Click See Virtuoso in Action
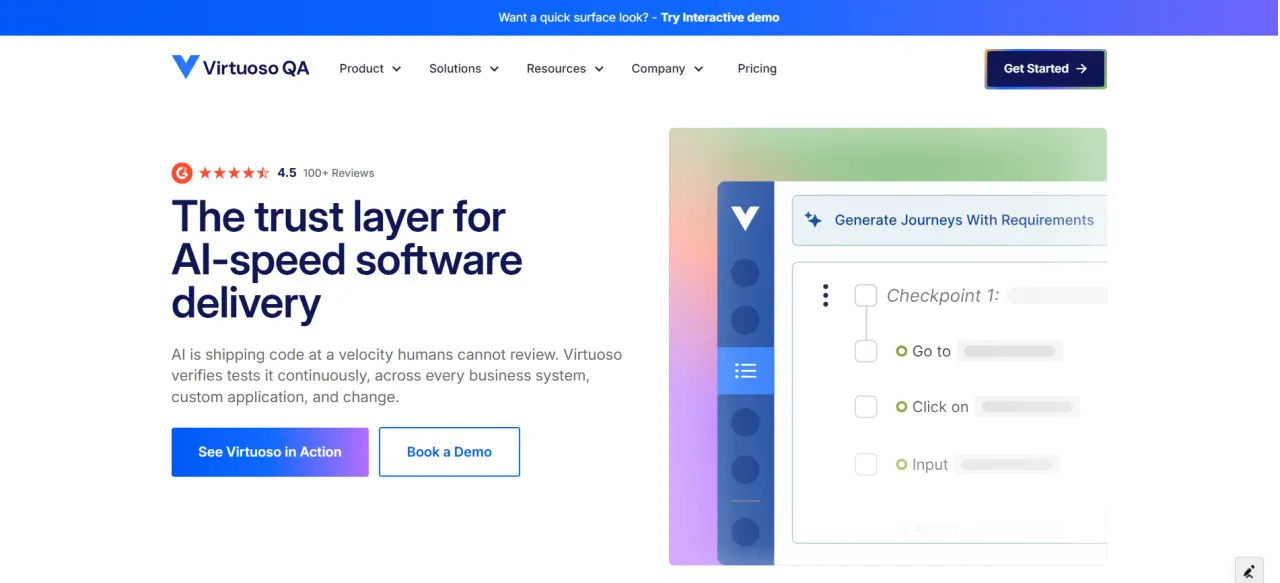 tap(270, 452)
